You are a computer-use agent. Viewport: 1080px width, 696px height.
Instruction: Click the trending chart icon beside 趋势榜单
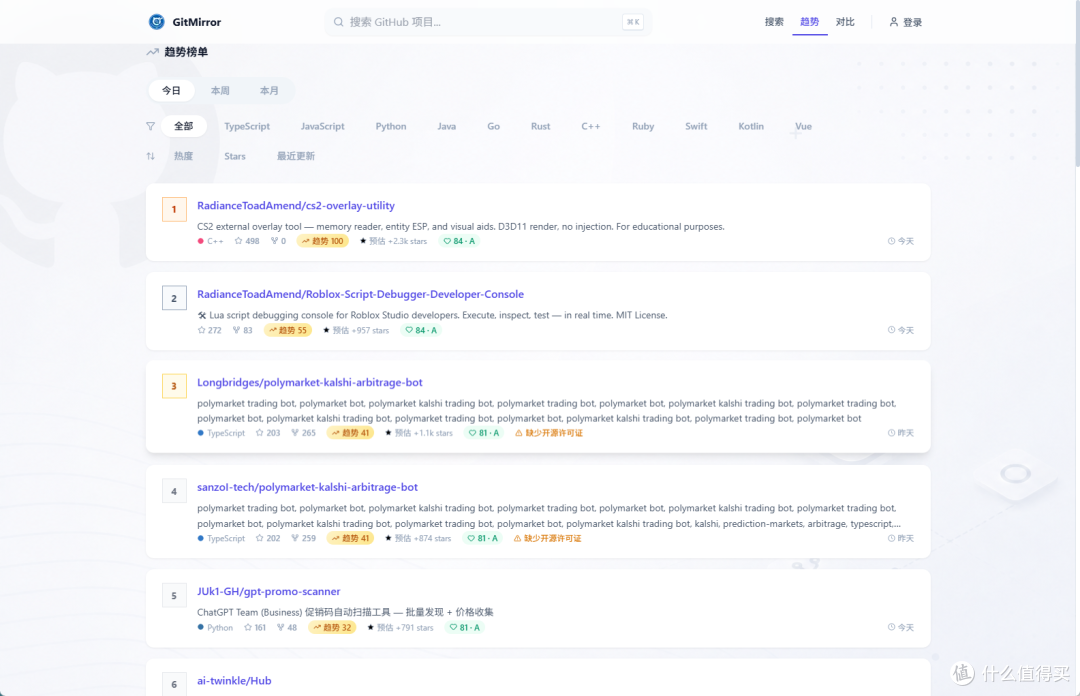(x=152, y=52)
